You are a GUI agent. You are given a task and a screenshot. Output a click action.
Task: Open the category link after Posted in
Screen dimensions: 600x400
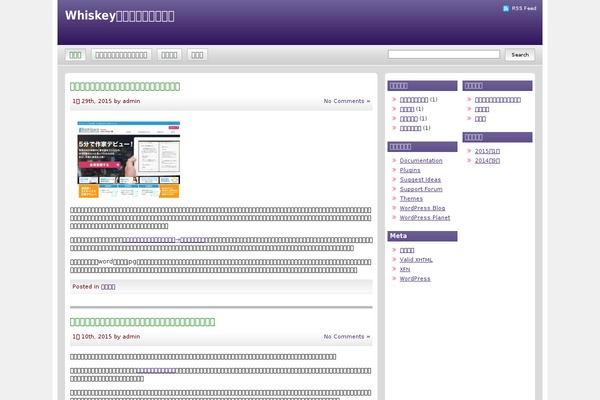coord(108,287)
